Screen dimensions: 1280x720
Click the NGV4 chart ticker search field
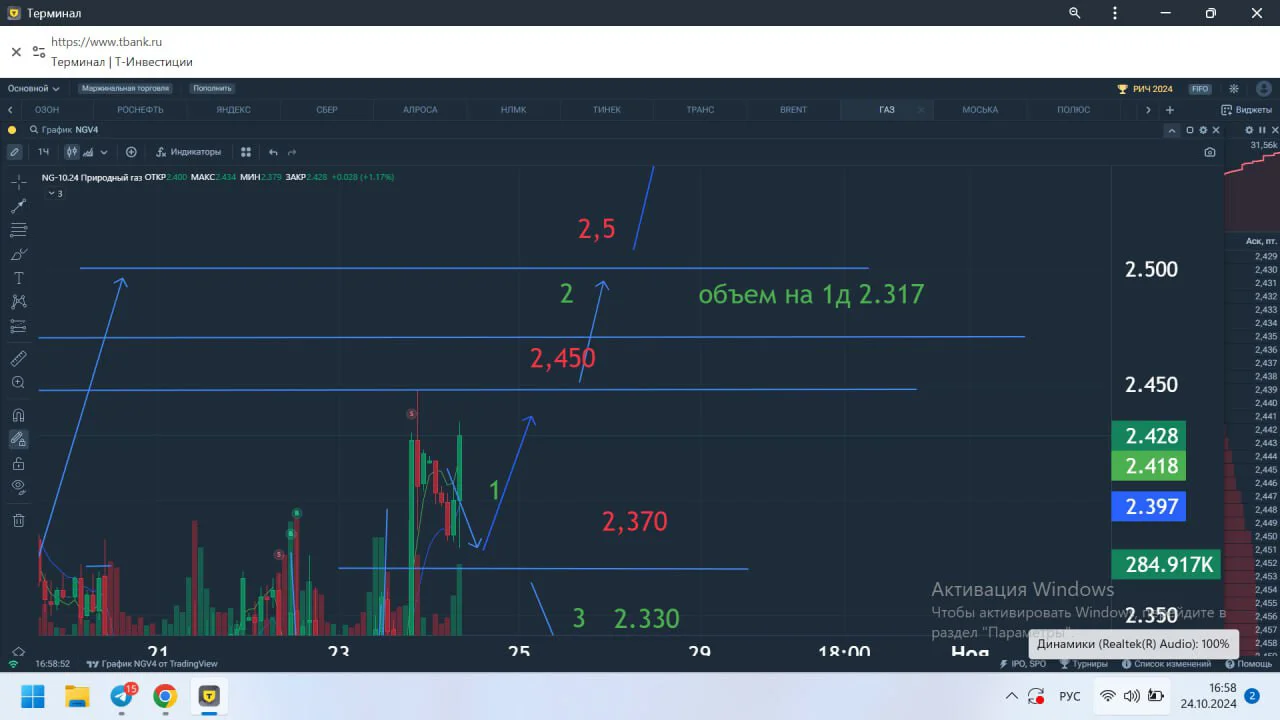click(62, 130)
